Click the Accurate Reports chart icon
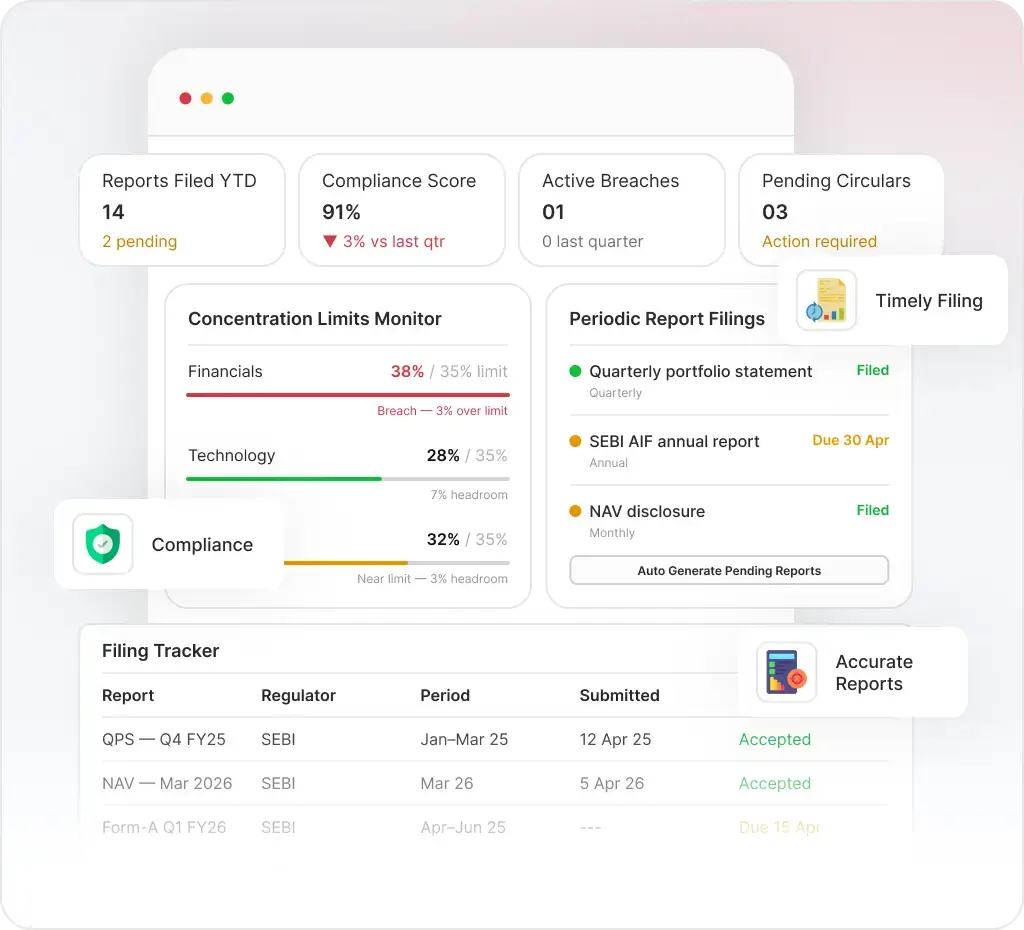The image size is (1024, 930). point(786,673)
